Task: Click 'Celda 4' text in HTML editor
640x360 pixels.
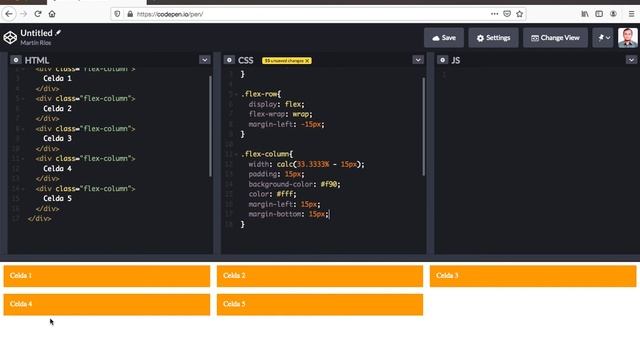Action: coord(57,169)
